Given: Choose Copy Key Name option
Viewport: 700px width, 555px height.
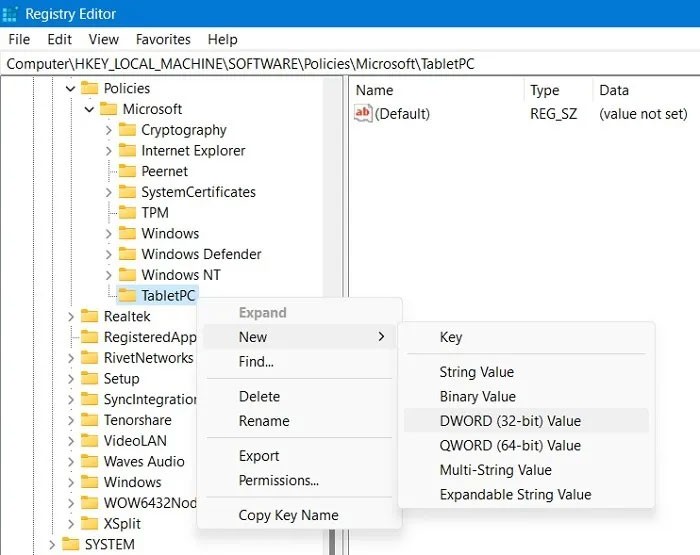Looking at the screenshot, I should 288,516.
